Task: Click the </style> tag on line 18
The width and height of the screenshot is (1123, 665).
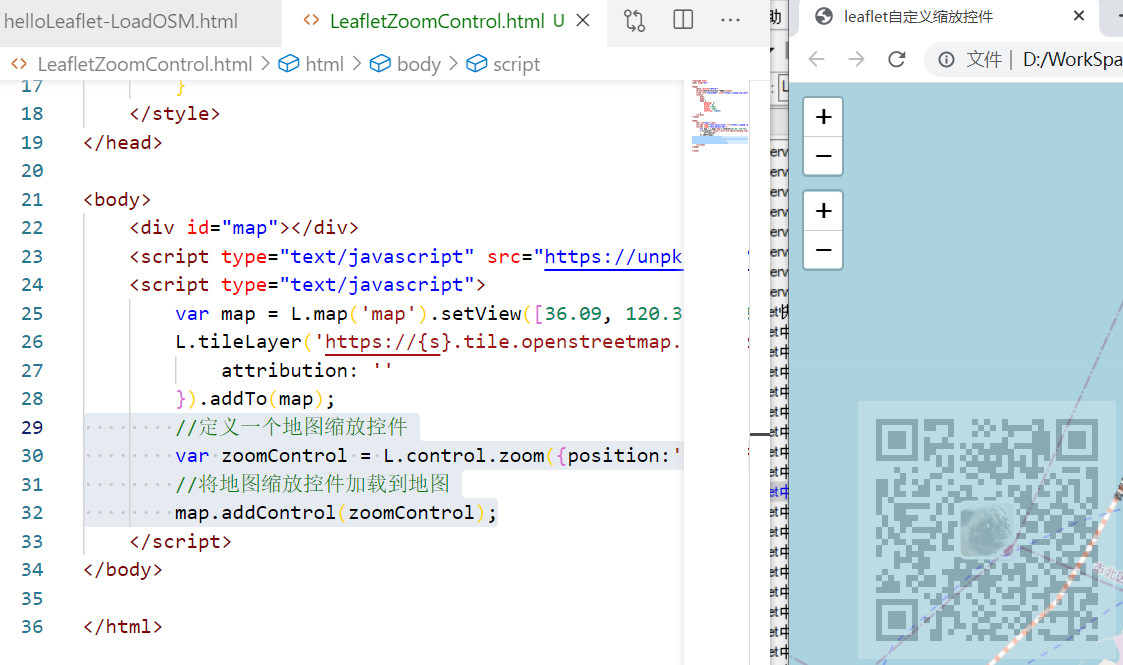Action: [x=175, y=114]
